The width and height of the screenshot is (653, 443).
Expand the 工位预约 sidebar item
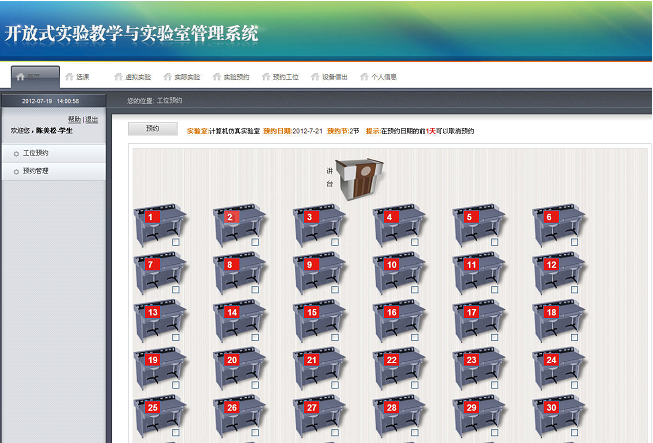(x=36, y=154)
